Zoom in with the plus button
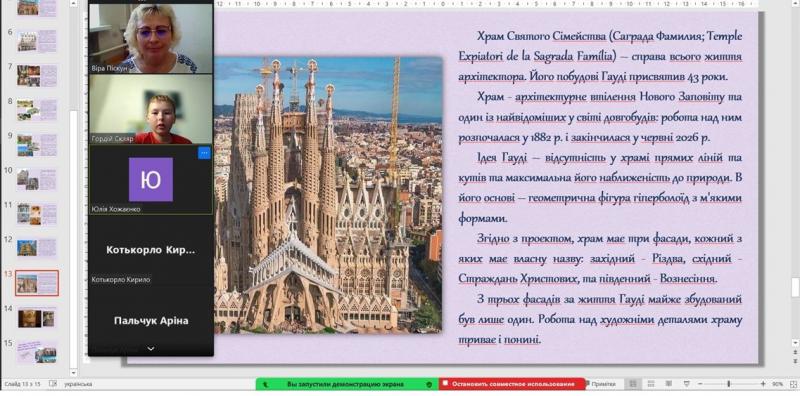 click(763, 384)
